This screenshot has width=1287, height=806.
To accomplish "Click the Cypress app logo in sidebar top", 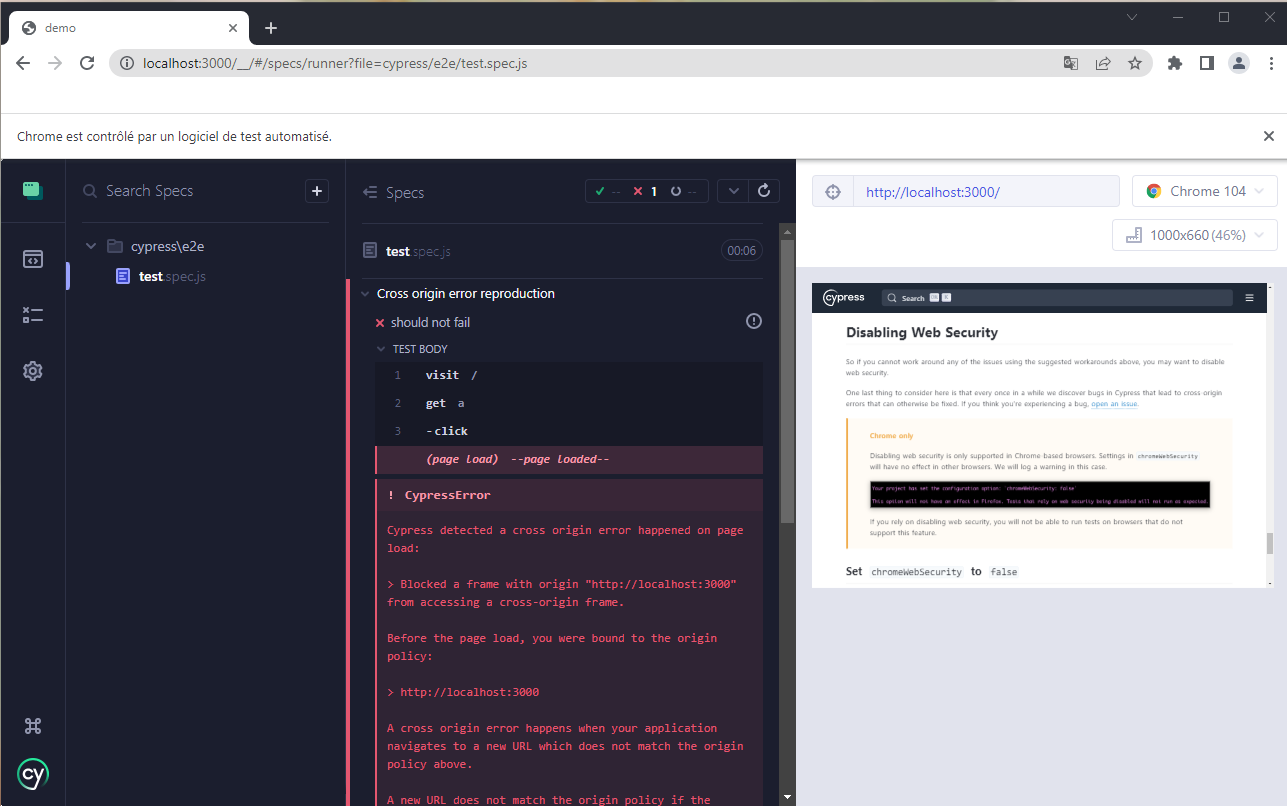I will (x=33, y=191).
